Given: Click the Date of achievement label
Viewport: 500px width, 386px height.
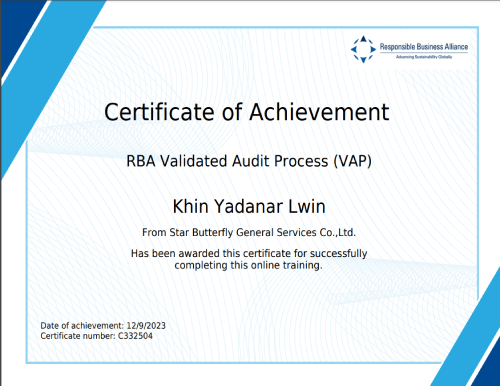Looking at the screenshot, I should pyautogui.click(x=82, y=326).
